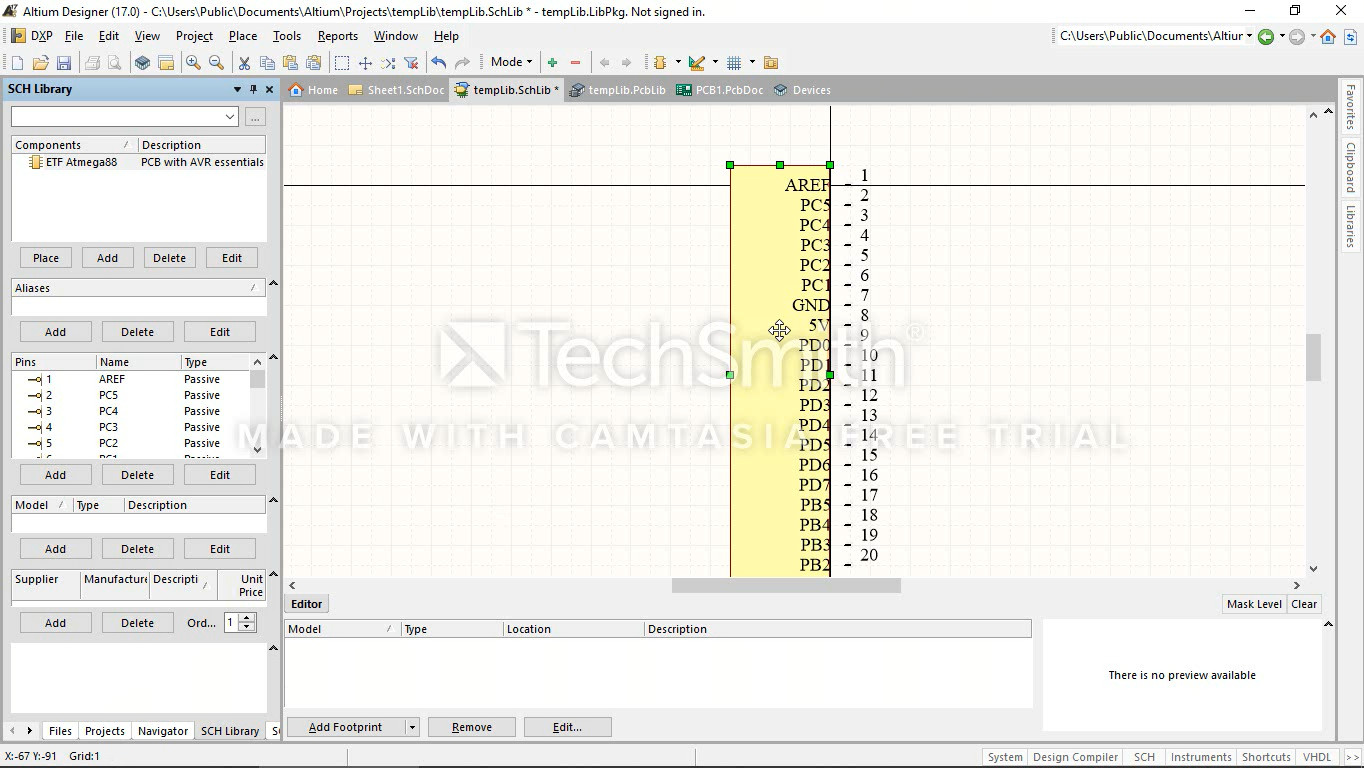Image resolution: width=1364 pixels, height=768 pixels.
Task: Open the Place menu
Action: 242,36
